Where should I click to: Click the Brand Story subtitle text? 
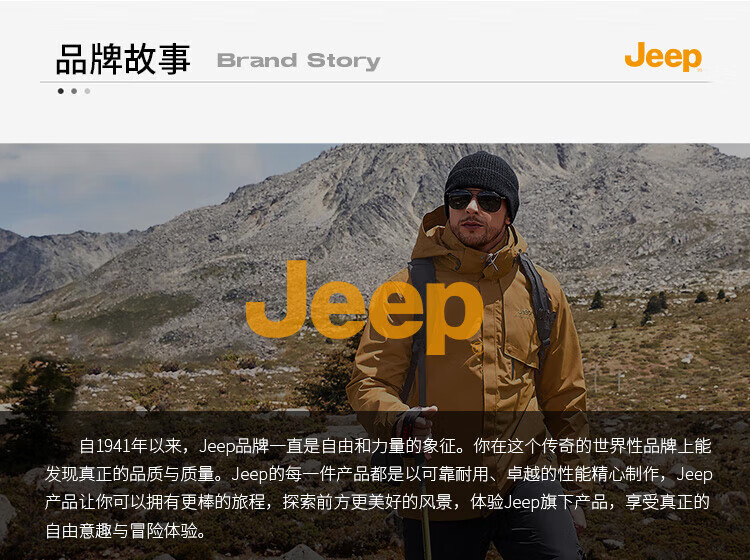(x=298, y=61)
